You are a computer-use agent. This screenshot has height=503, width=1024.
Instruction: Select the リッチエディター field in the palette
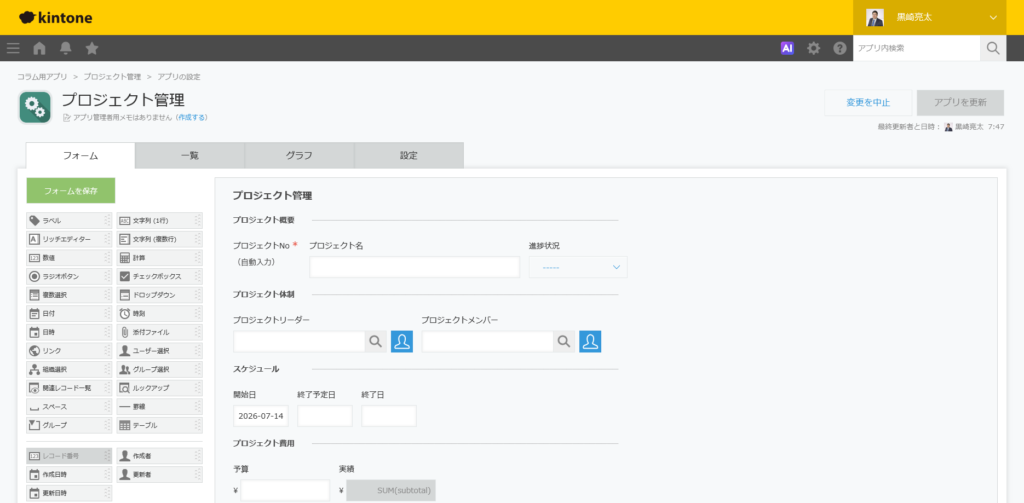(x=69, y=239)
